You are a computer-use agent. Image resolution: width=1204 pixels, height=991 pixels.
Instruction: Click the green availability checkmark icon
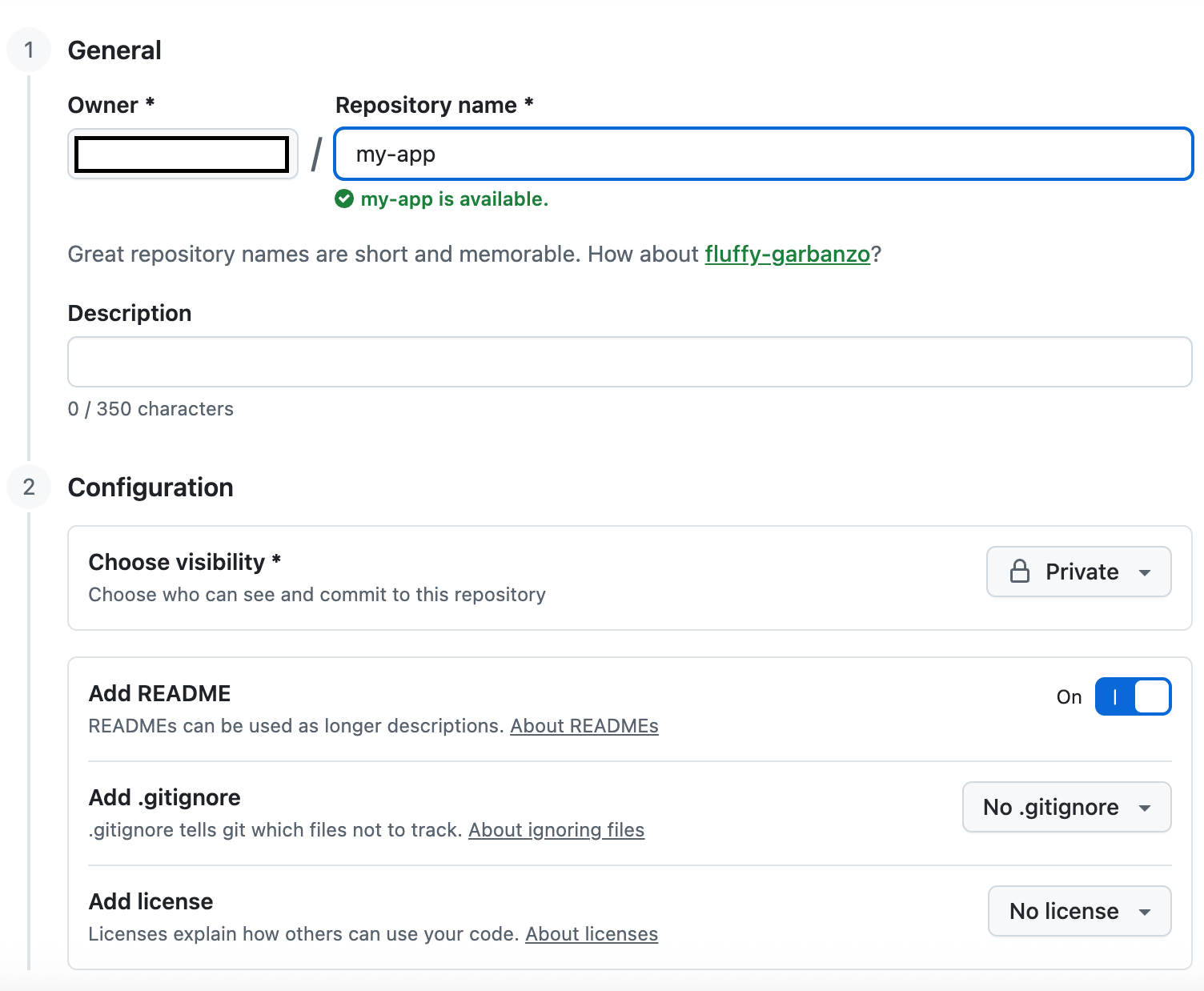[x=344, y=199]
